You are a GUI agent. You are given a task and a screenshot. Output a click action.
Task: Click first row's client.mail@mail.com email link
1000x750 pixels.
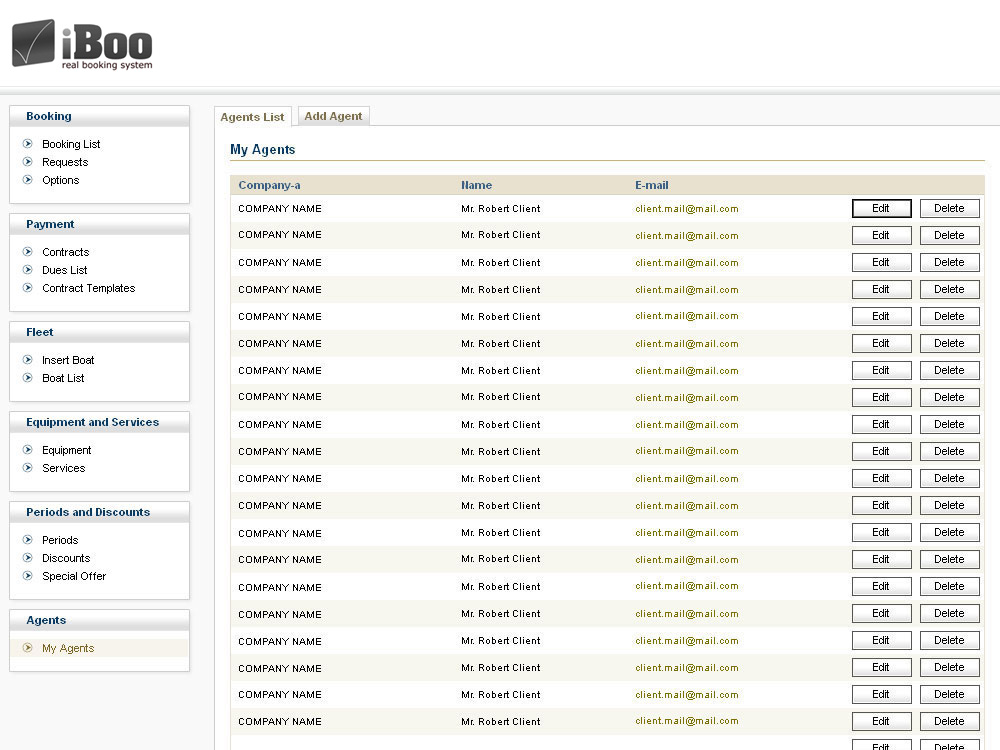[x=686, y=209]
